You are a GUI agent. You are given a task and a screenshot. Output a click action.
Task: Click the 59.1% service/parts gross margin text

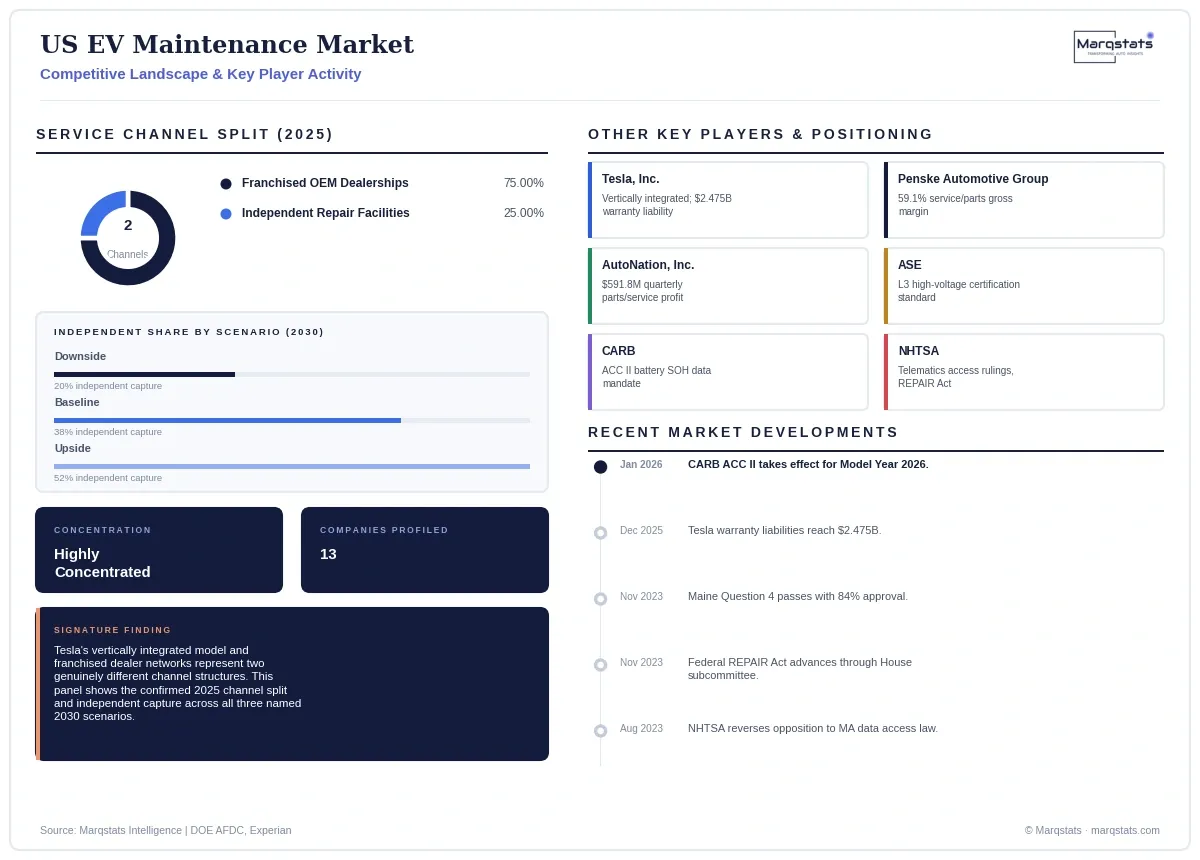tap(955, 205)
